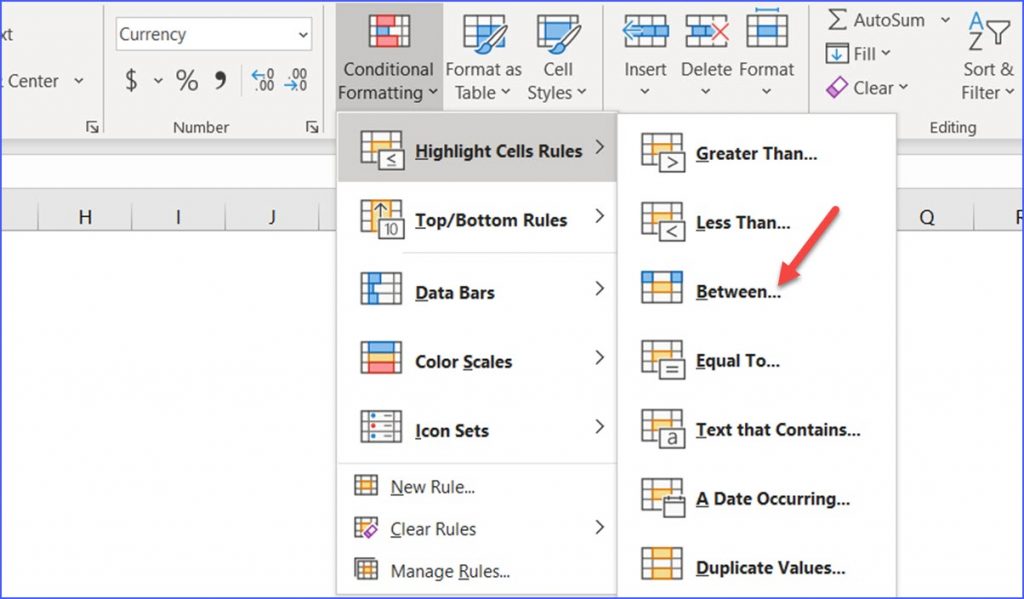This screenshot has width=1024, height=599.
Task: Click the Accounting dollar format icon
Action: click(x=131, y=81)
